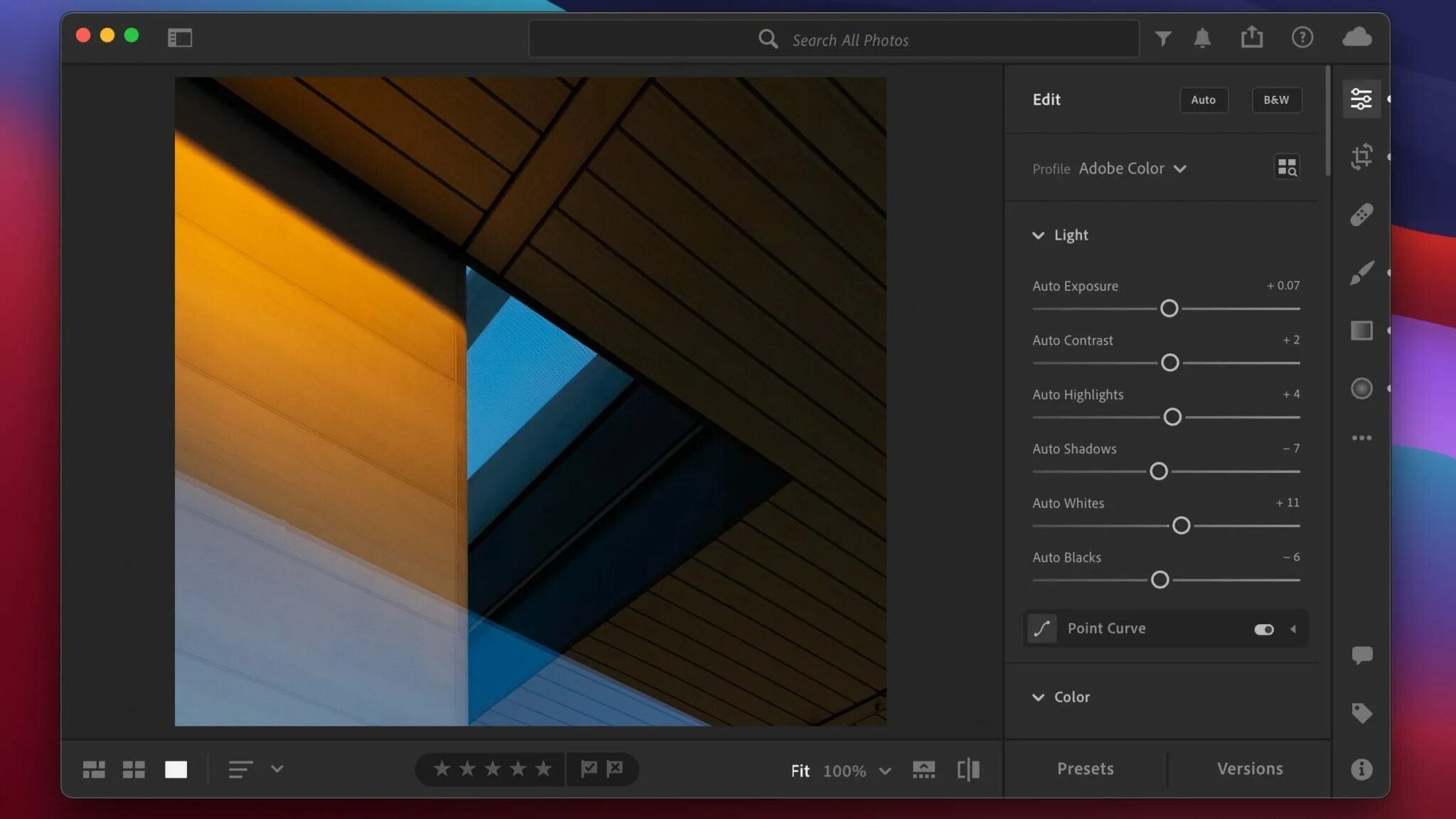This screenshot has height=819, width=1456.
Task: Open the Crop and Rotate tool
Action: (1361, 156)
